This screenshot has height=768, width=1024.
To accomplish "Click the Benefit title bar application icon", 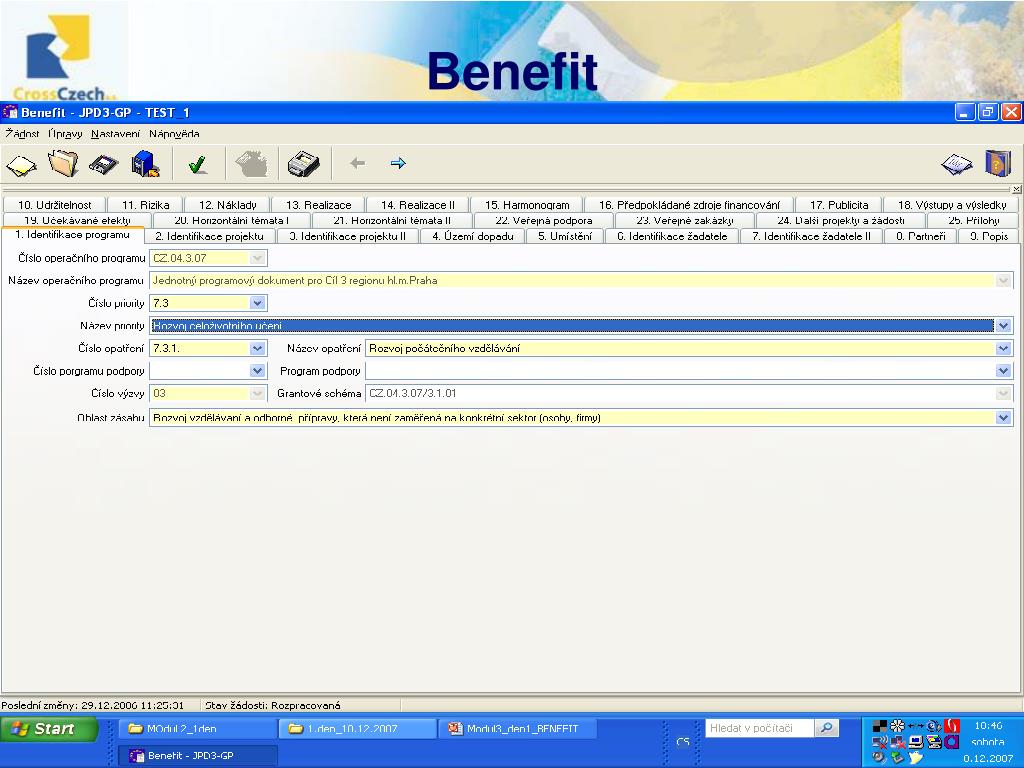I will coord(9,112).
